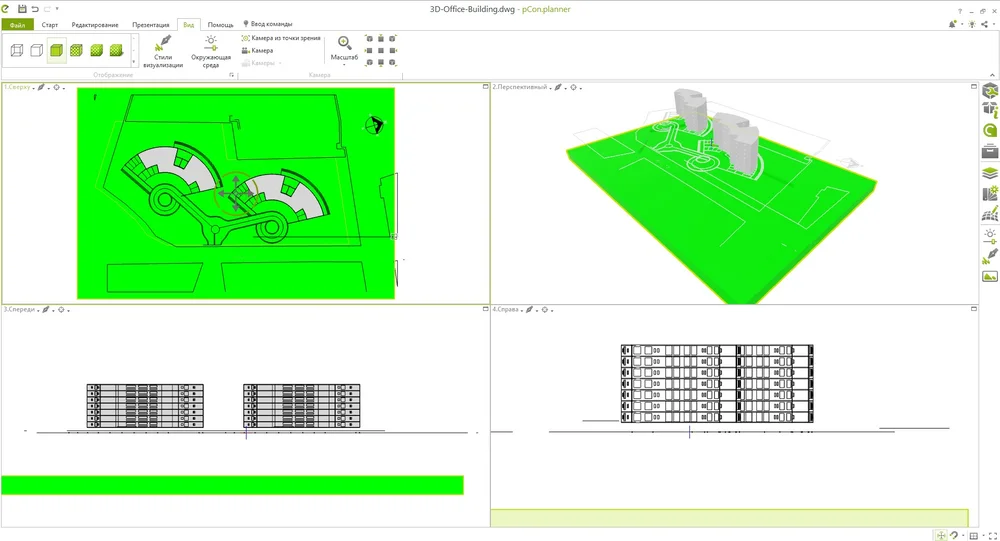This screenshot has width=1000, height=541.
Task: Open the layers panel in right sidebar
Action: (x=989, y=173)
